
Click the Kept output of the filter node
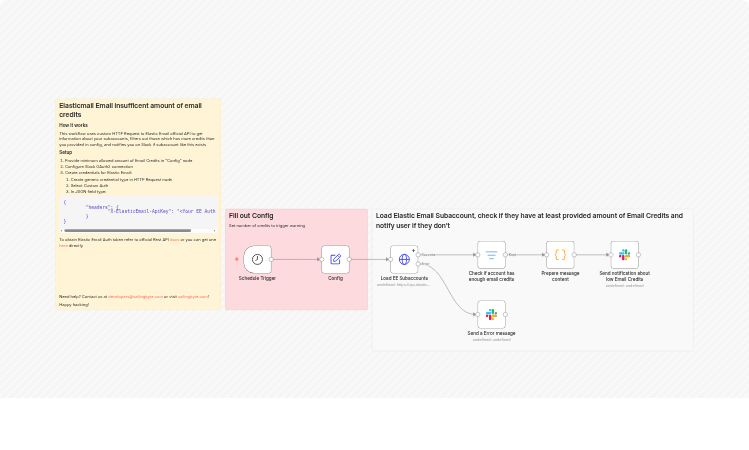[505, 255]
